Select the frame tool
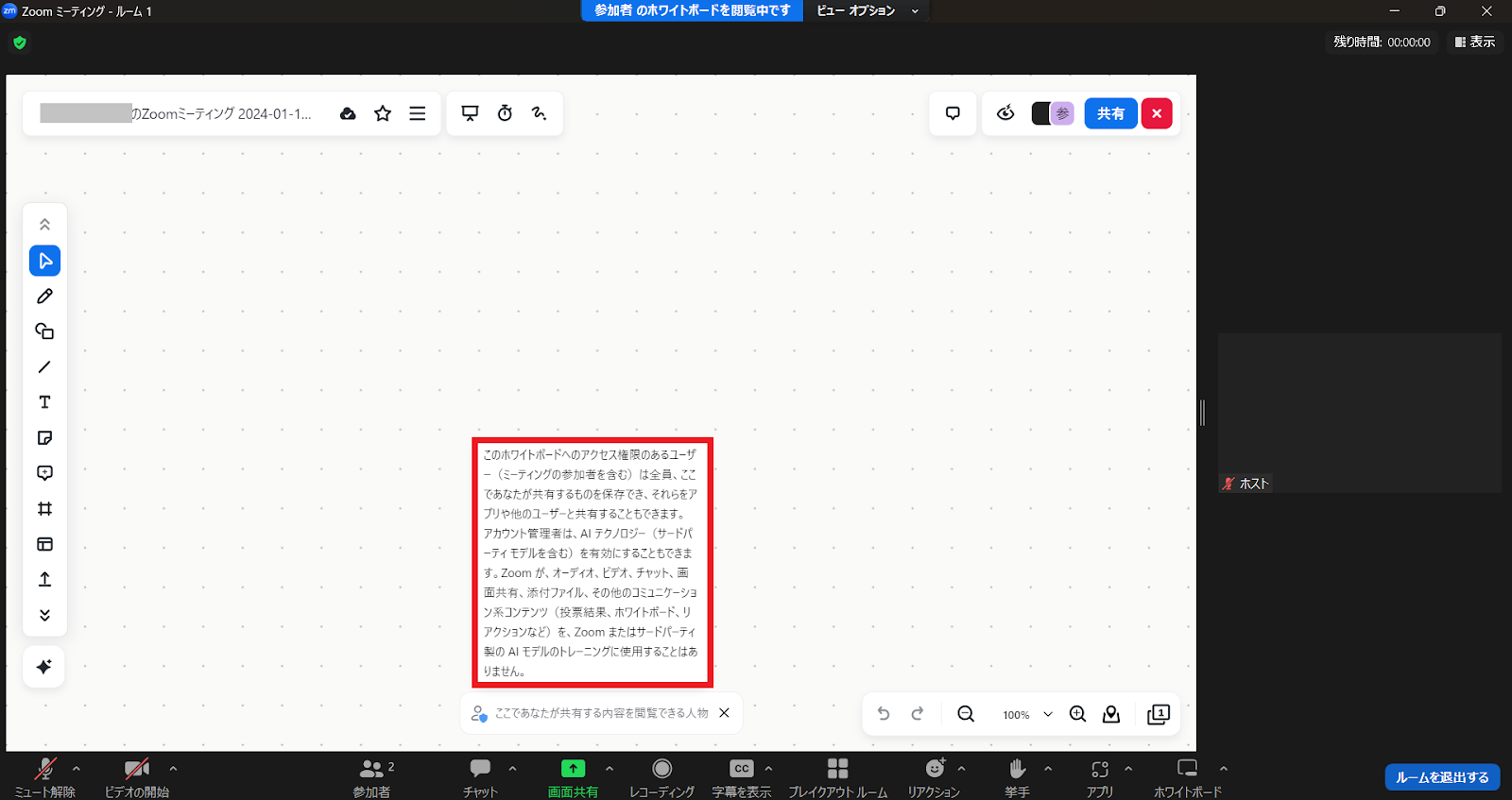Image resolution: width=1512 pixels, height=800 pixels. pyautogui.click(x=44, y=509)
